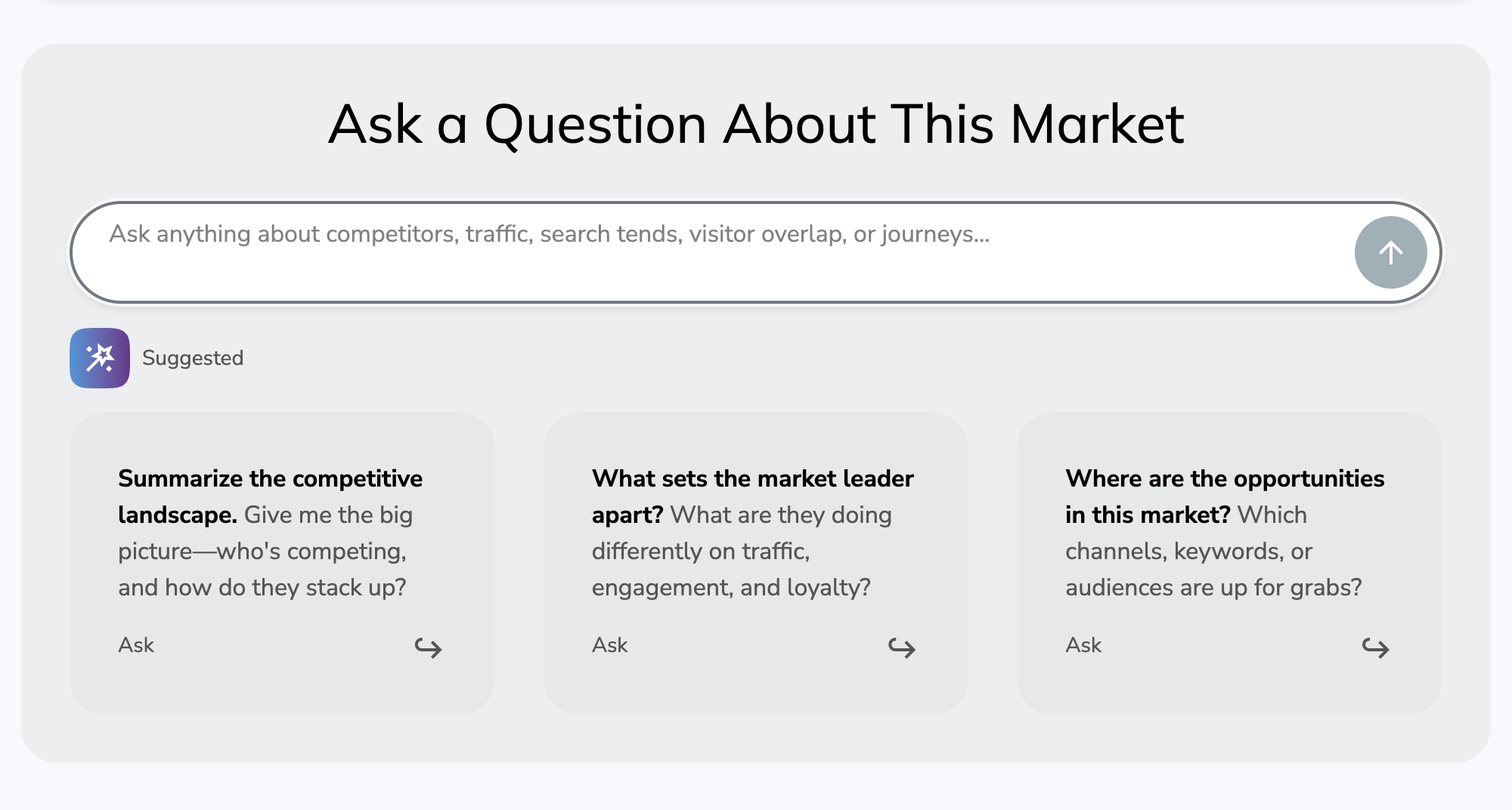Select bold 'Where are the opportunities' title
This screenshot has height=810, width=1512.
point(1225,479)
